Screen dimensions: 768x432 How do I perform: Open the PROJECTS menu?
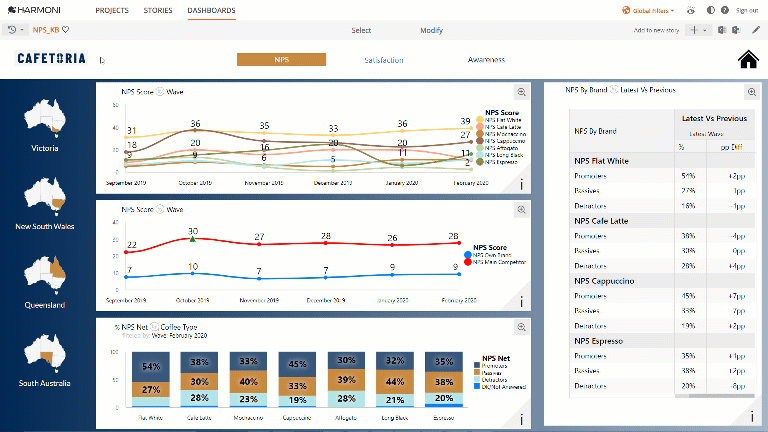coord(112,10)
